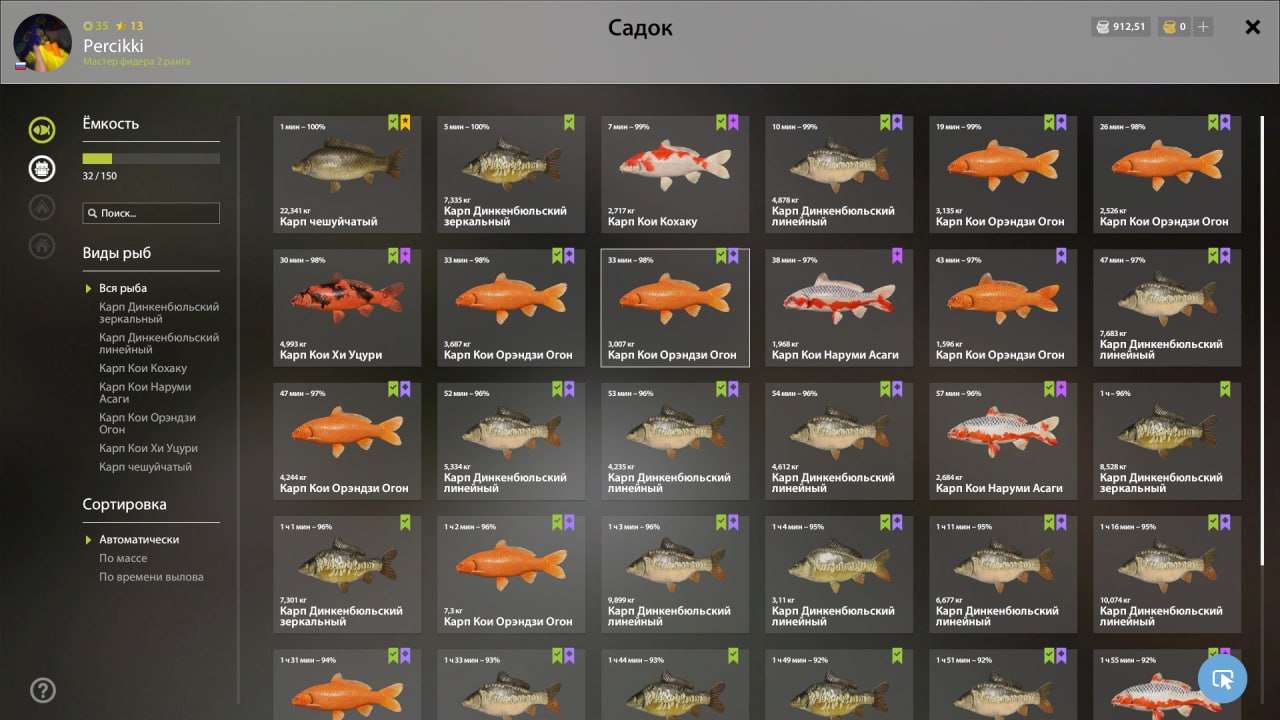Image resolution: width=1280 pixels, height=720 pixels.
Task: Filter by Карп Кои Кохаку species
Action: coord(143,368)
